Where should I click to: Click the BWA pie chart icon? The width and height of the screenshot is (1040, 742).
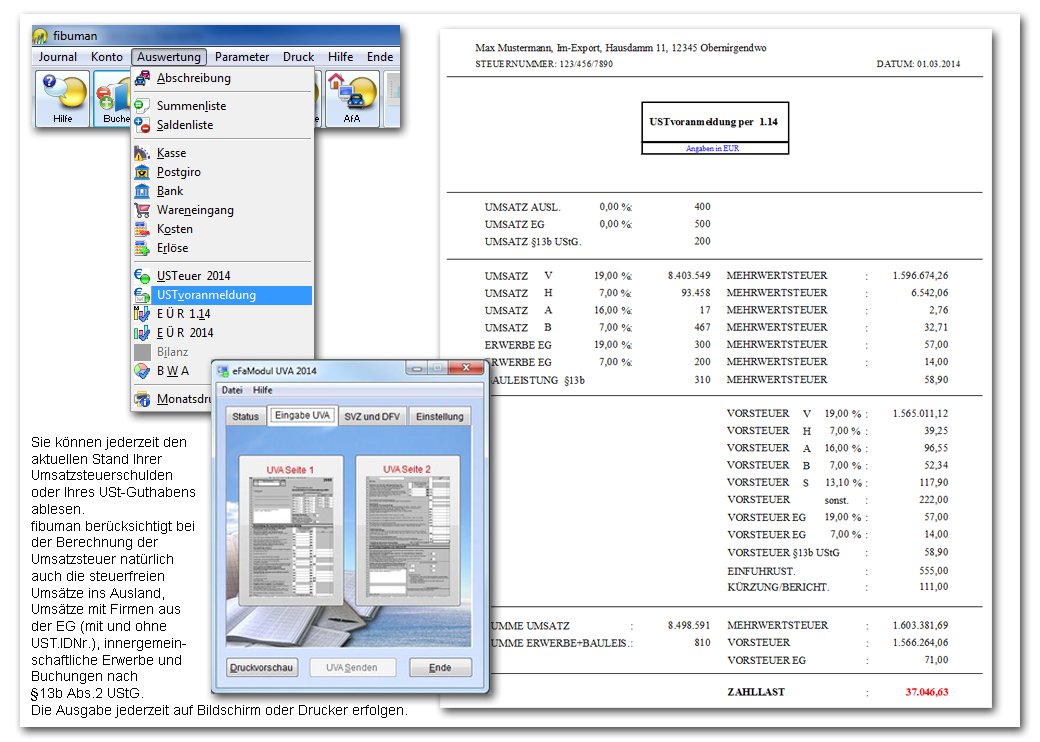click(142, 371)
